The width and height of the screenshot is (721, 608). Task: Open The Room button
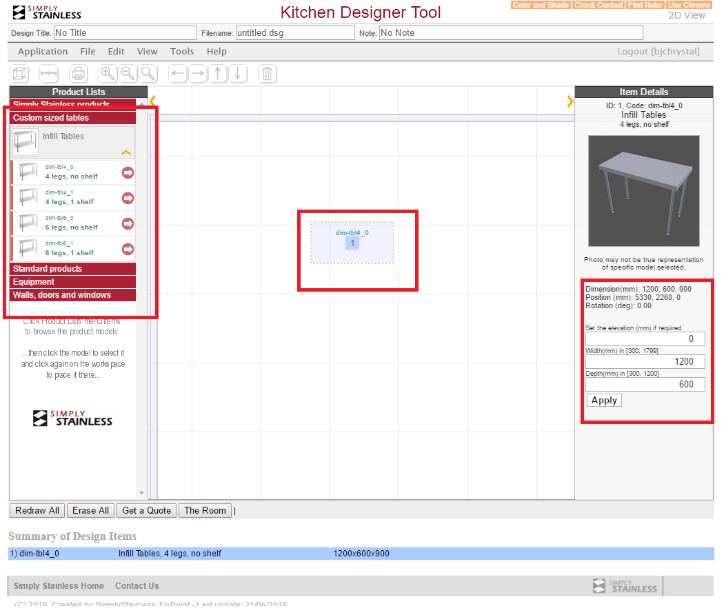tap(205, 510)
